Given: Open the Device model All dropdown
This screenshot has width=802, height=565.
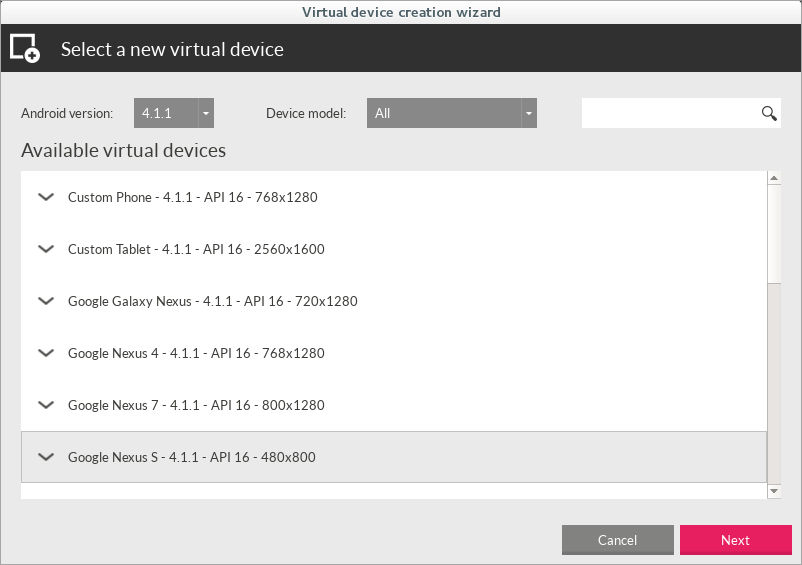Looking at the screenshot, I should point(452,113).
